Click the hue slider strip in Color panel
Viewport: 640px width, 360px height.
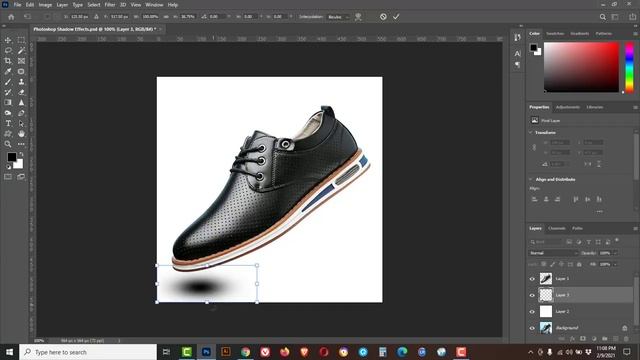[x=629, y=67]
